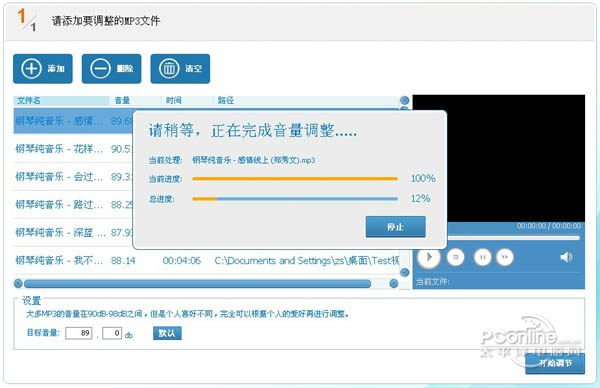Click the player seek bar

513,238
